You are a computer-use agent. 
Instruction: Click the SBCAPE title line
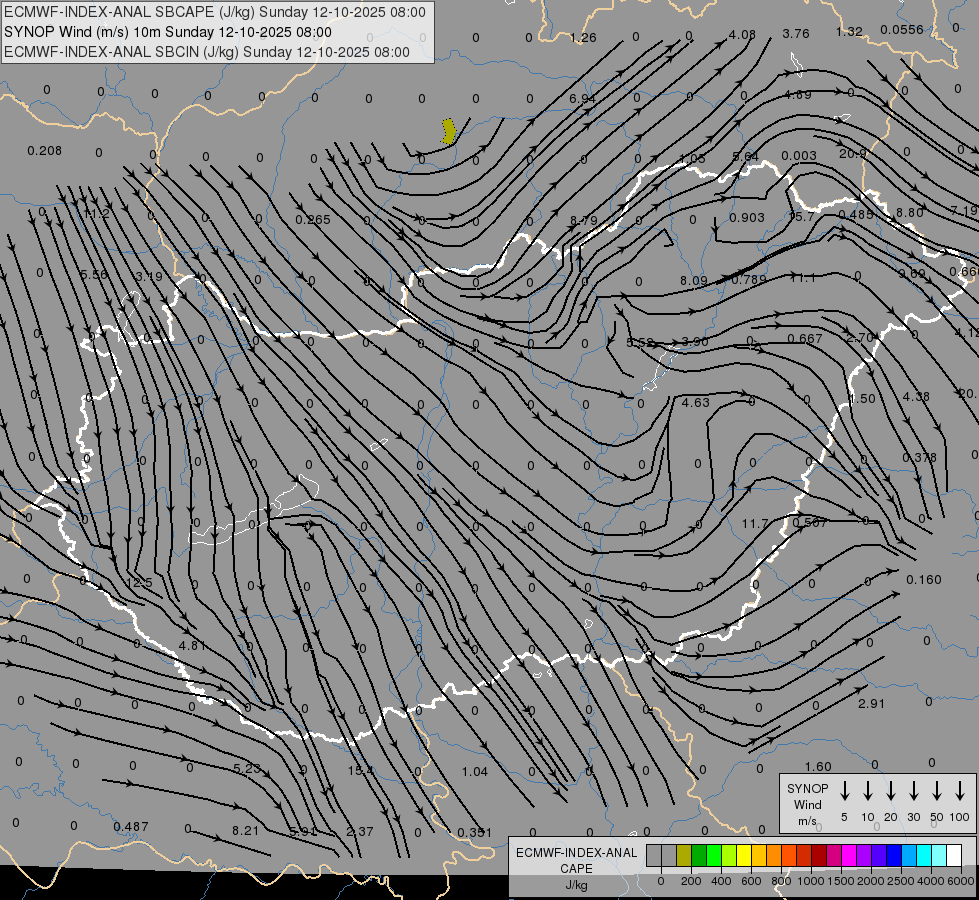pos(215,12)
